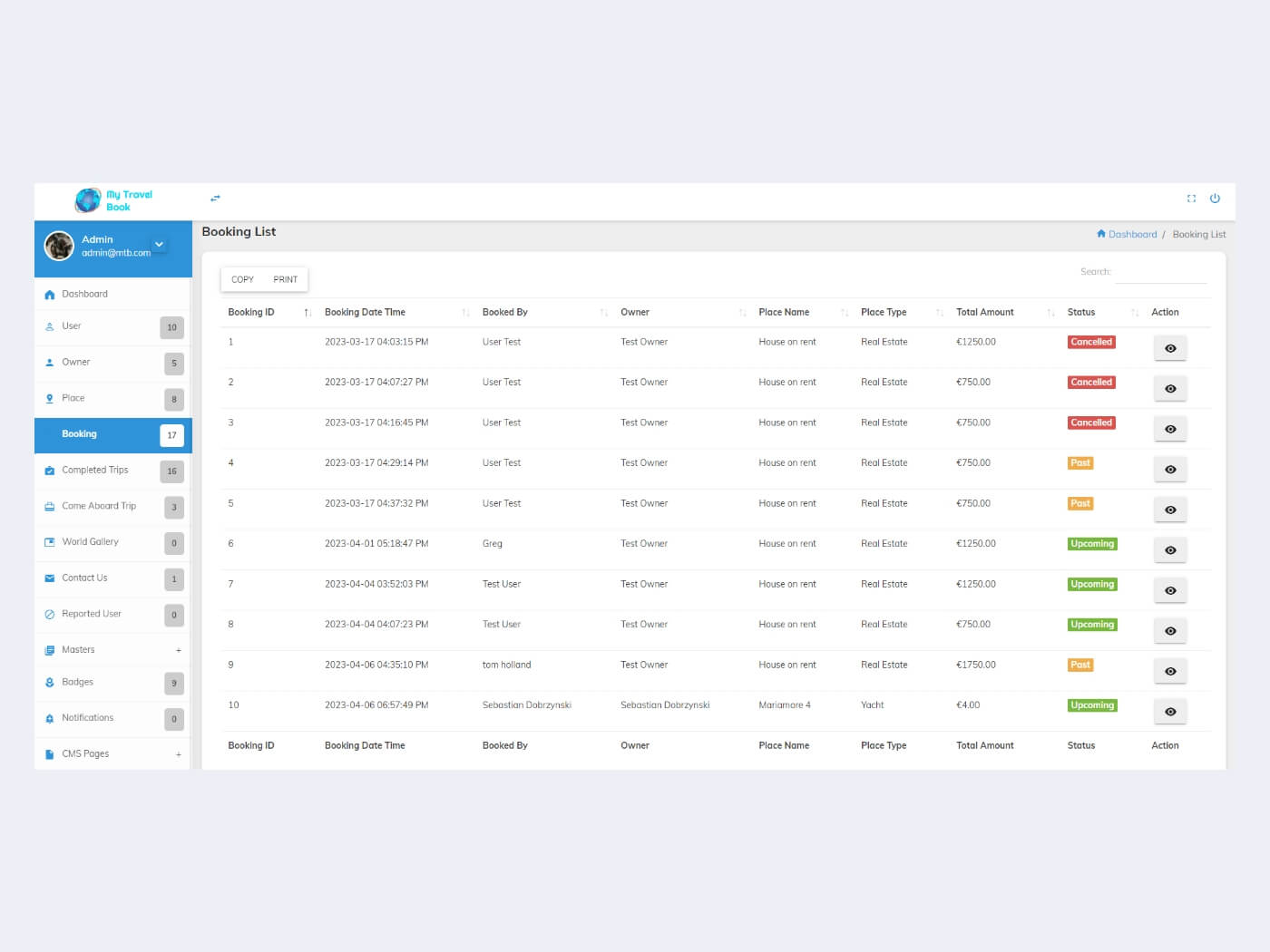Open booking 10 eye view button
This screenshot has height=952, width=1270.
click(1169, 712)
